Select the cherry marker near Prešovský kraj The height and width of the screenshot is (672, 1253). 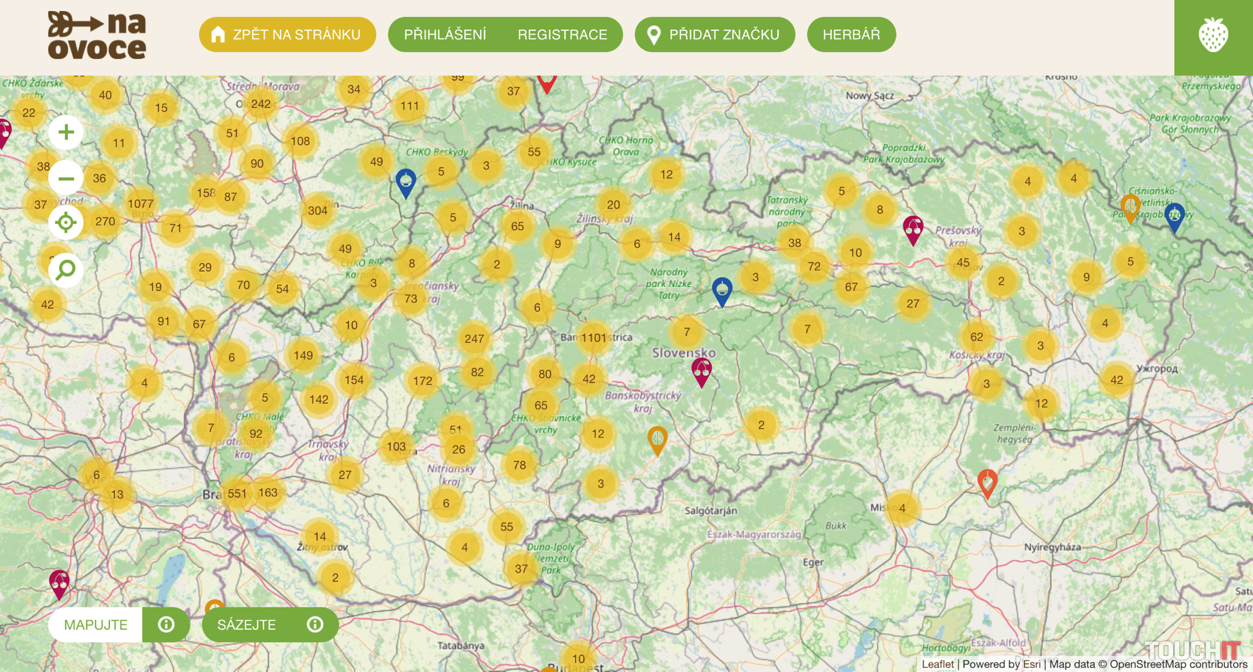[x=913, y=230]
